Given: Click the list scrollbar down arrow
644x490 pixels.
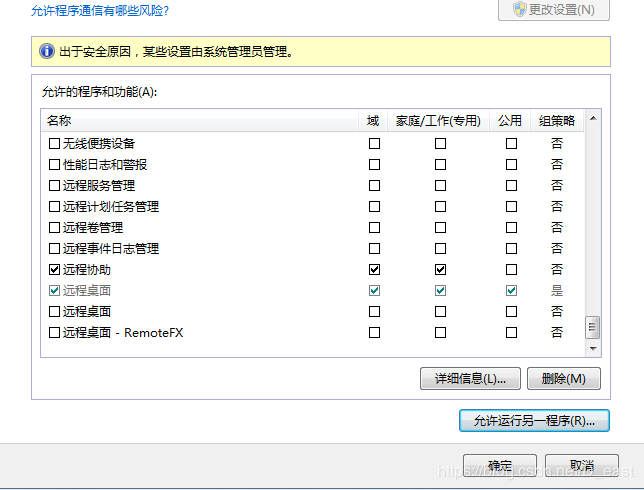Looking at the screenshot, I should tap(593, 348).
